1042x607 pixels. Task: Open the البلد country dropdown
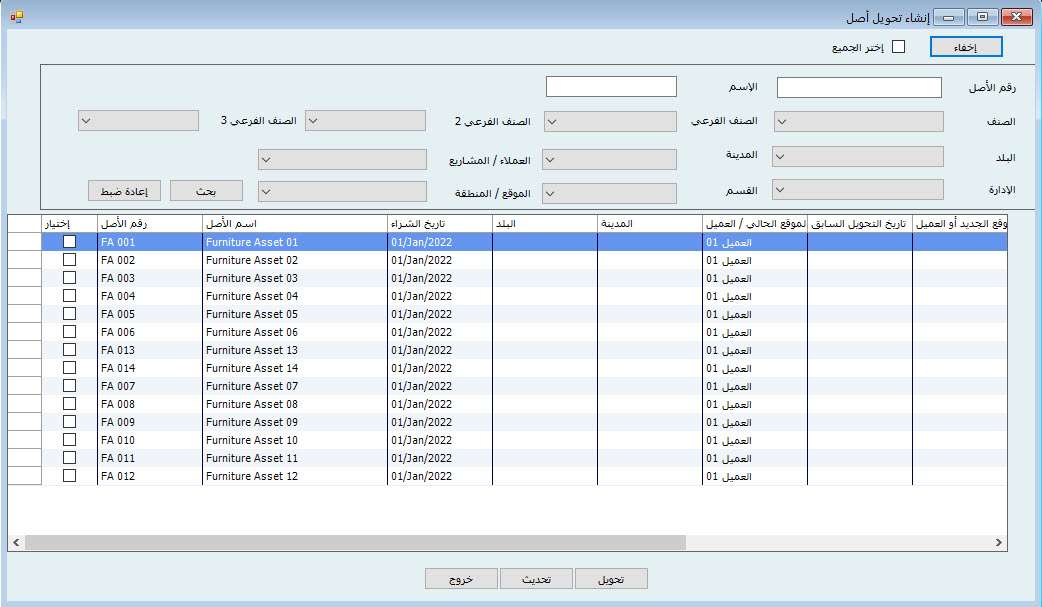858,157
